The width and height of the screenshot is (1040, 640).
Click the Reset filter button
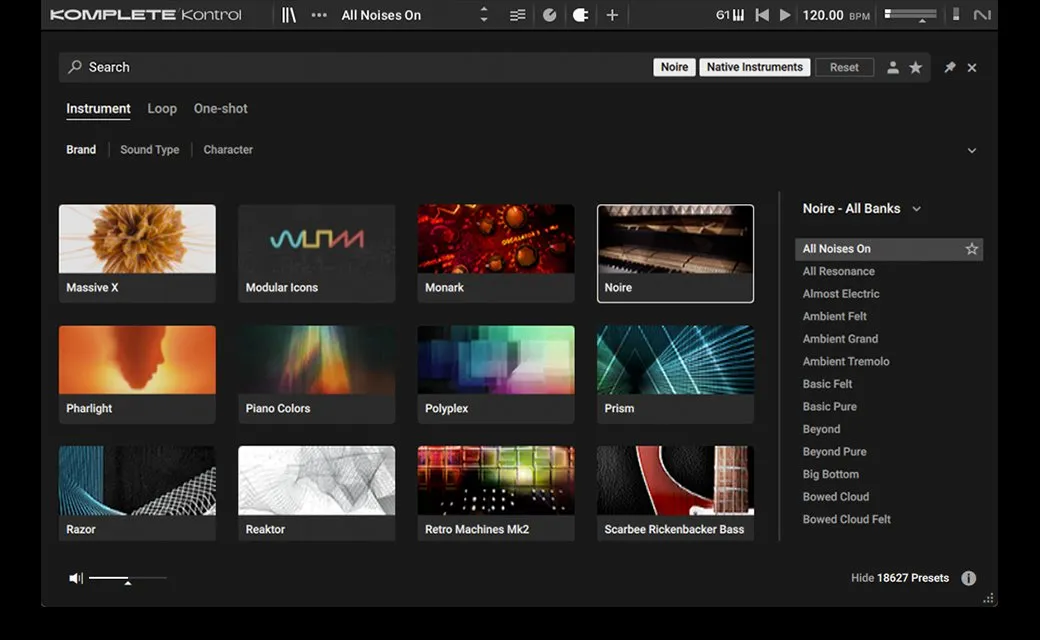[843, 67]
